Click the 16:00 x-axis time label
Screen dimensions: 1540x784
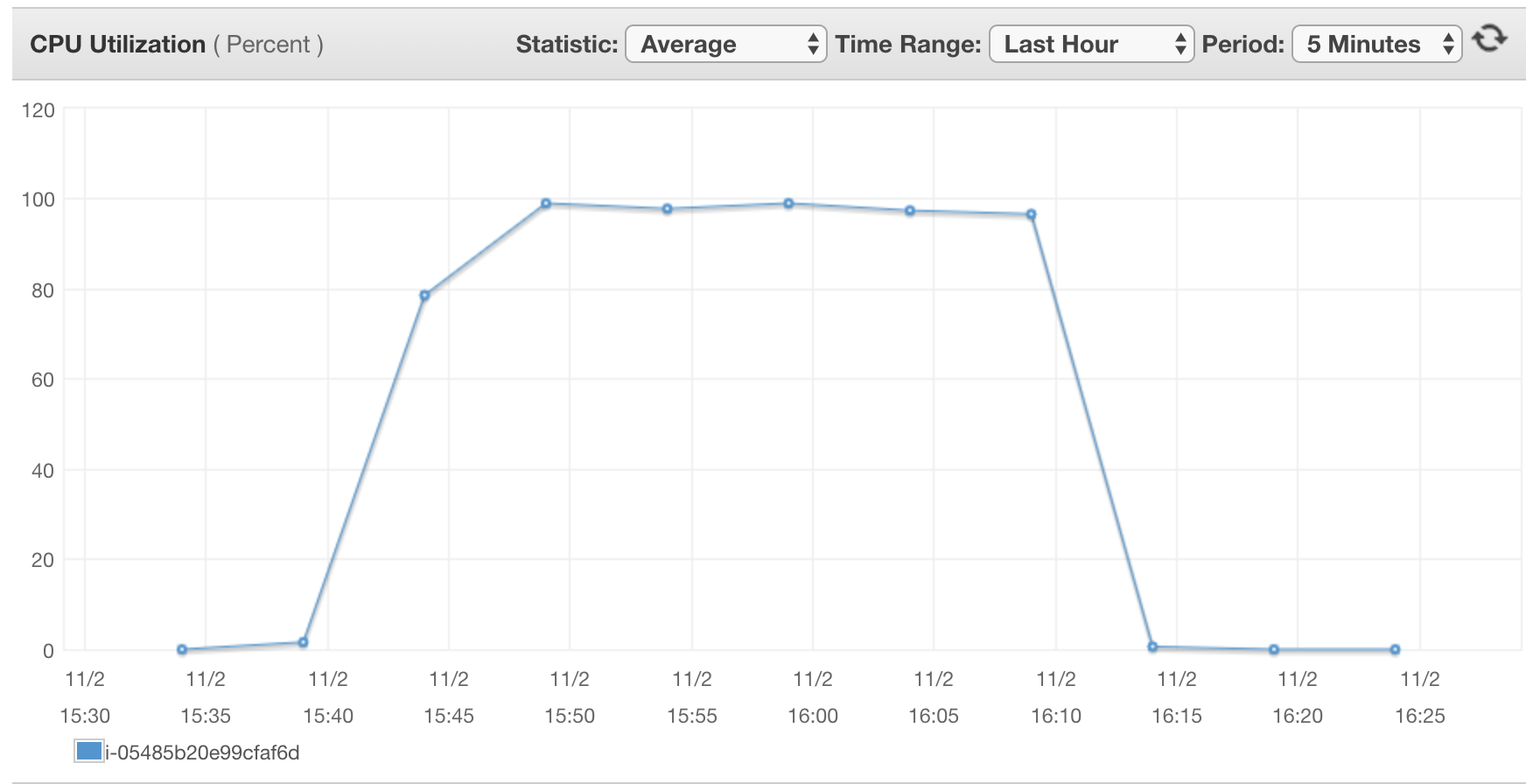coord(813,716)
